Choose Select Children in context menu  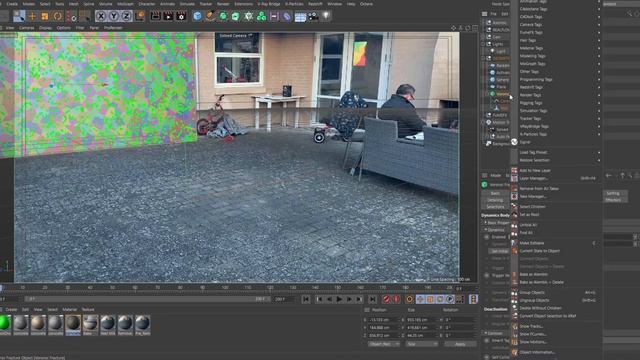(x=555, y=207)
